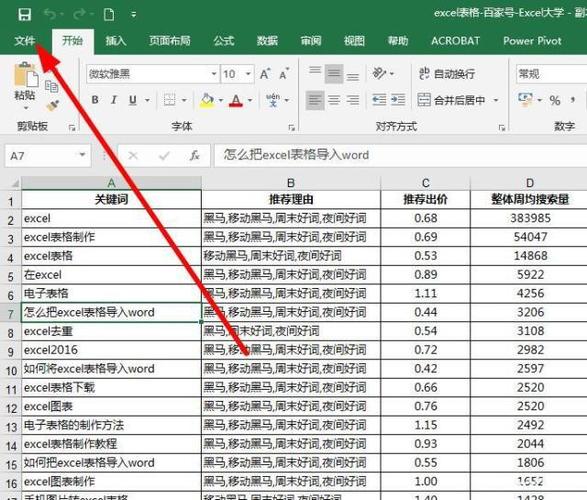
Task: Click Bottom Align icon
Action: tap(353, 76)
